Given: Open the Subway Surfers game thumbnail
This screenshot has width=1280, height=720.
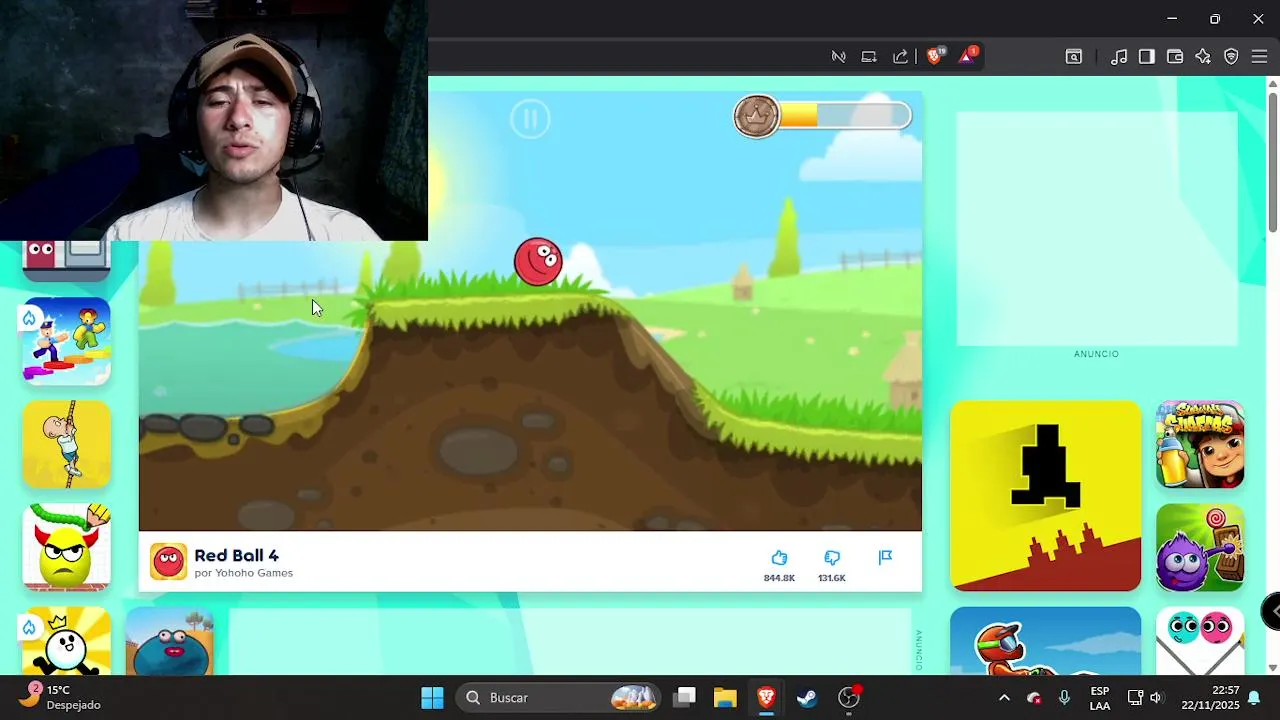Looking at the screenshot, I should 1200,445.
